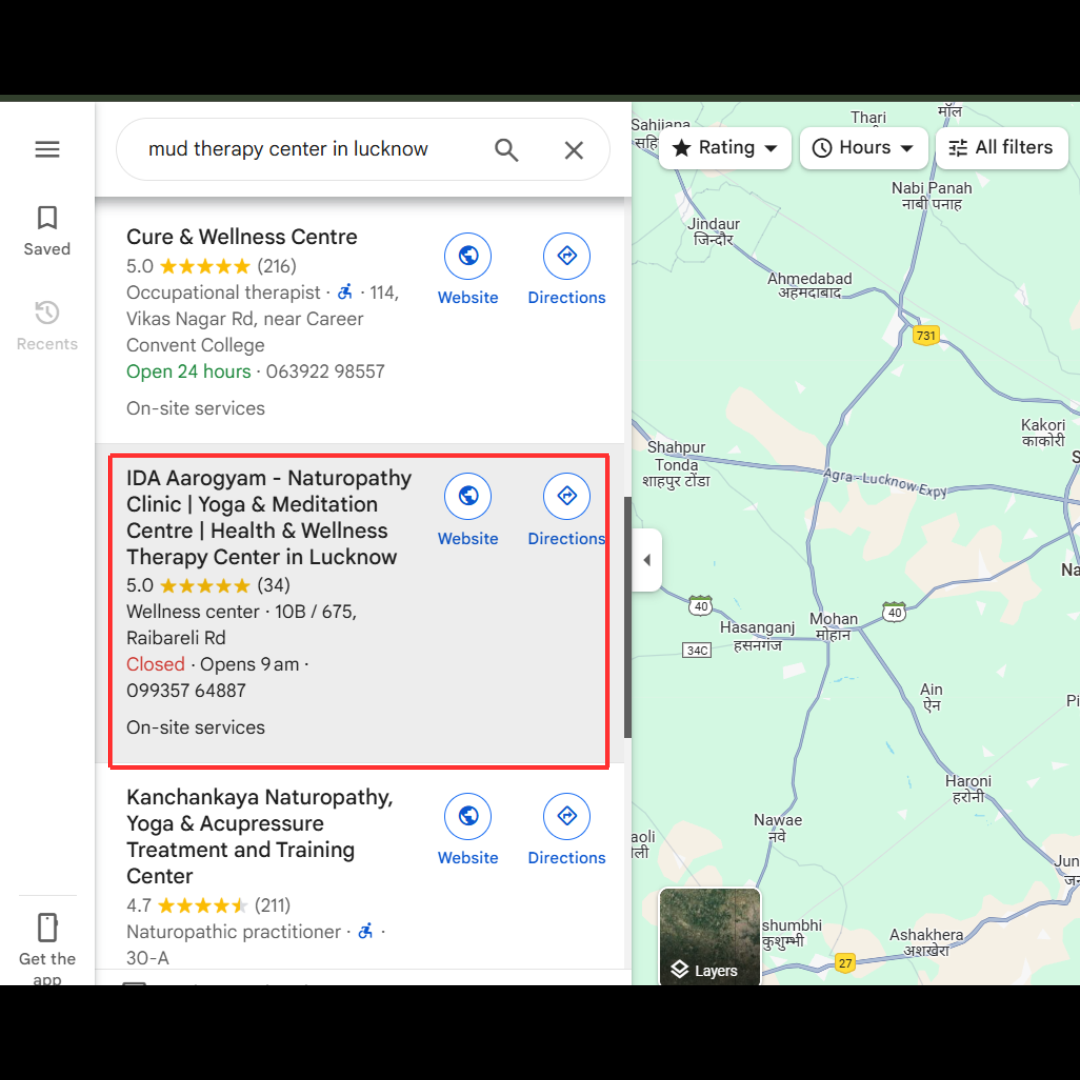The width and height of the screenshot is (1080, 1080).
Task: Get directions to Cure & Wellness Centre
Action: click(x=566, y=257)
